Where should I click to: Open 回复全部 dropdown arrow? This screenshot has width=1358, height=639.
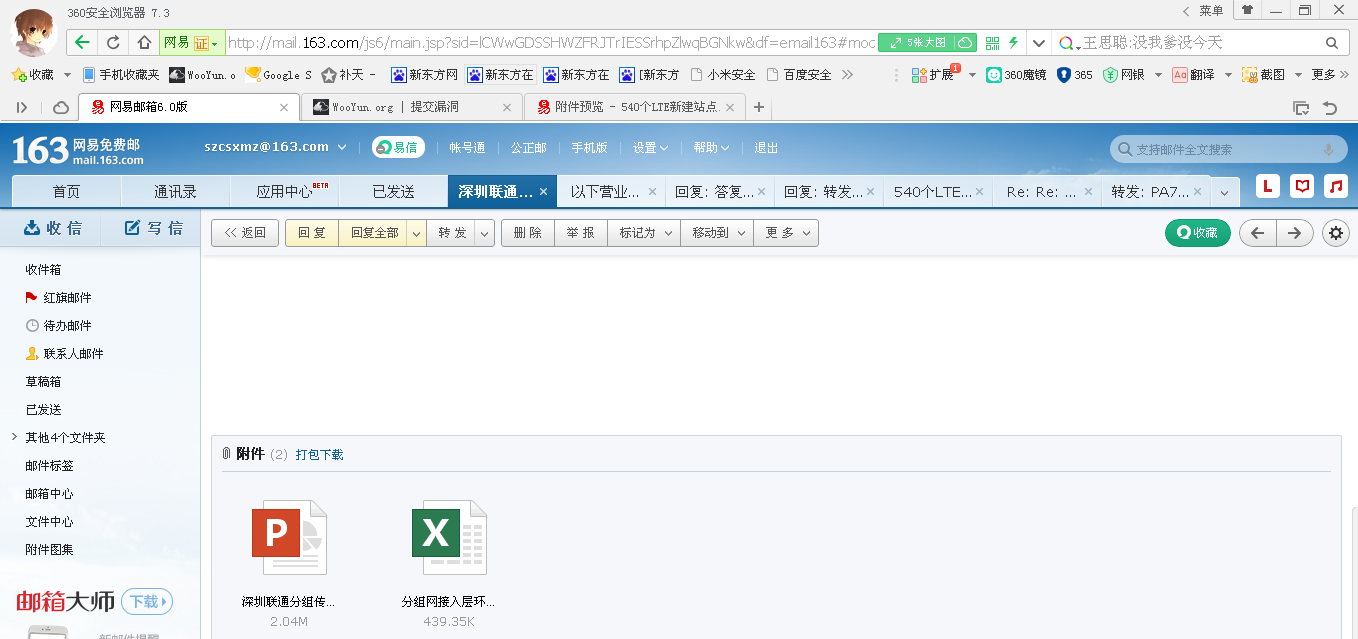(417, 233)
